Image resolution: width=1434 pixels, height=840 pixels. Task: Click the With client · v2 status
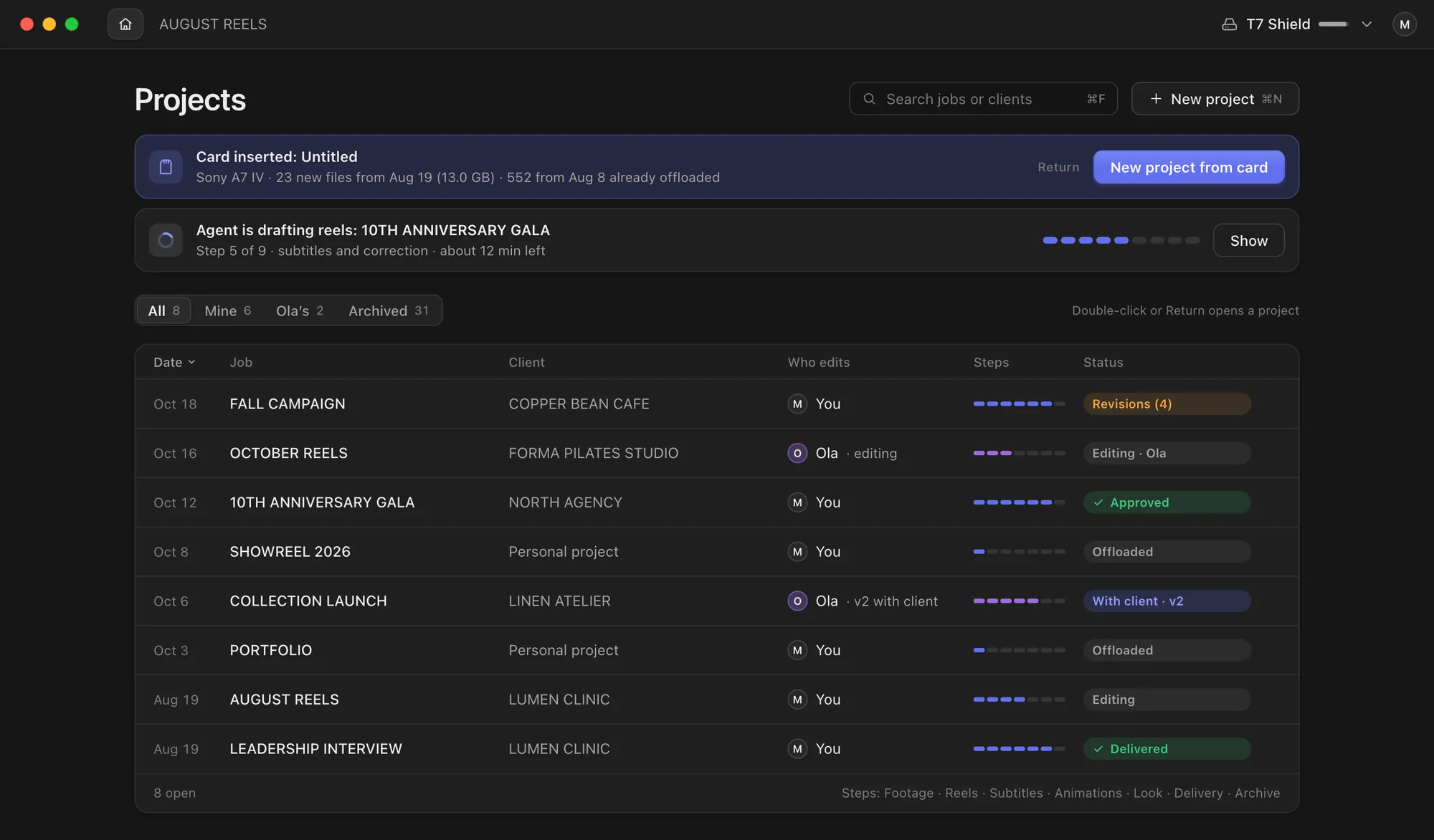coord(1167,601)
